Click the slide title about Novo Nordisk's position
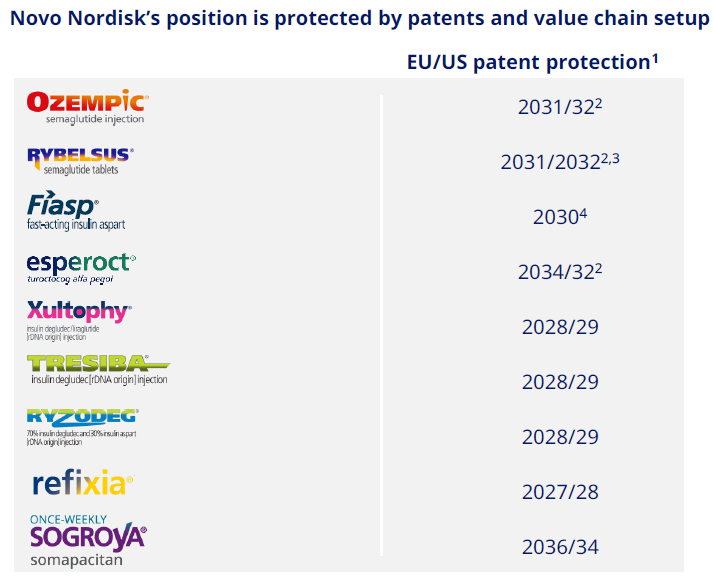The image size is (713, 582). tap(356, 18)
